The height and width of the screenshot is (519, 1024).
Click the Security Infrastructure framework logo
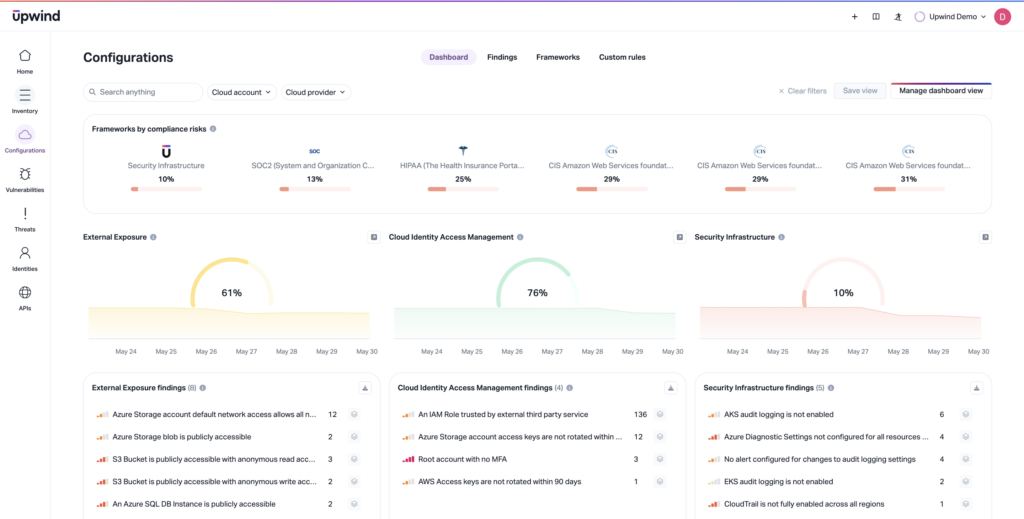click(x=166, y=151)
